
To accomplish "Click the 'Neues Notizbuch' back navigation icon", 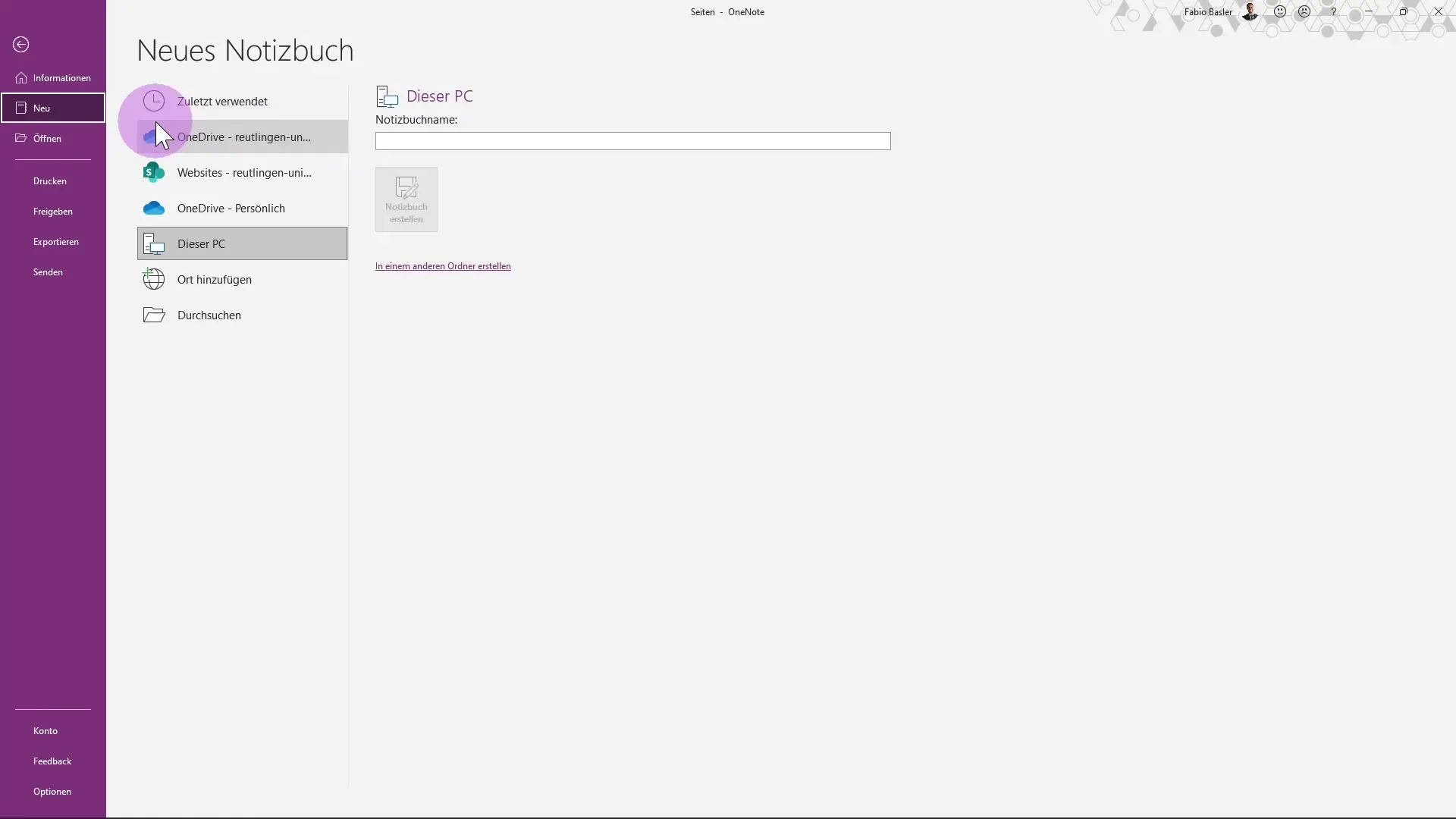I will [20, 44].
